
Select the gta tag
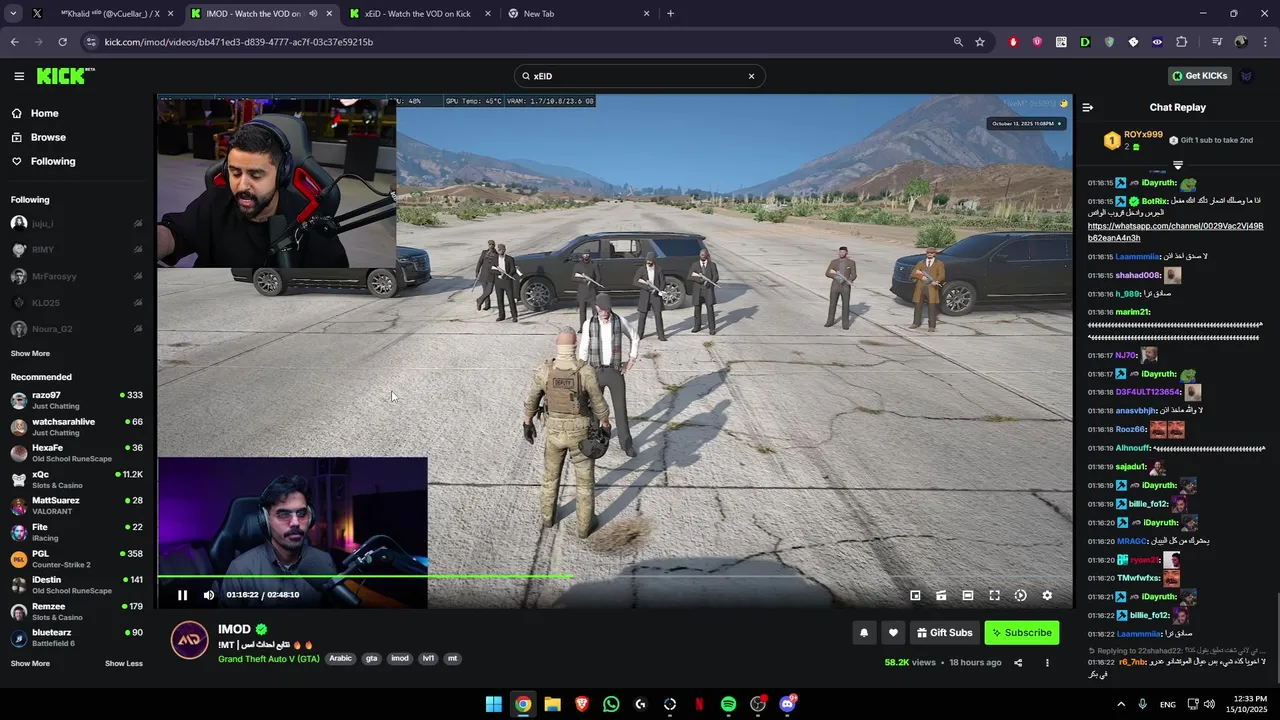point(372,658)
